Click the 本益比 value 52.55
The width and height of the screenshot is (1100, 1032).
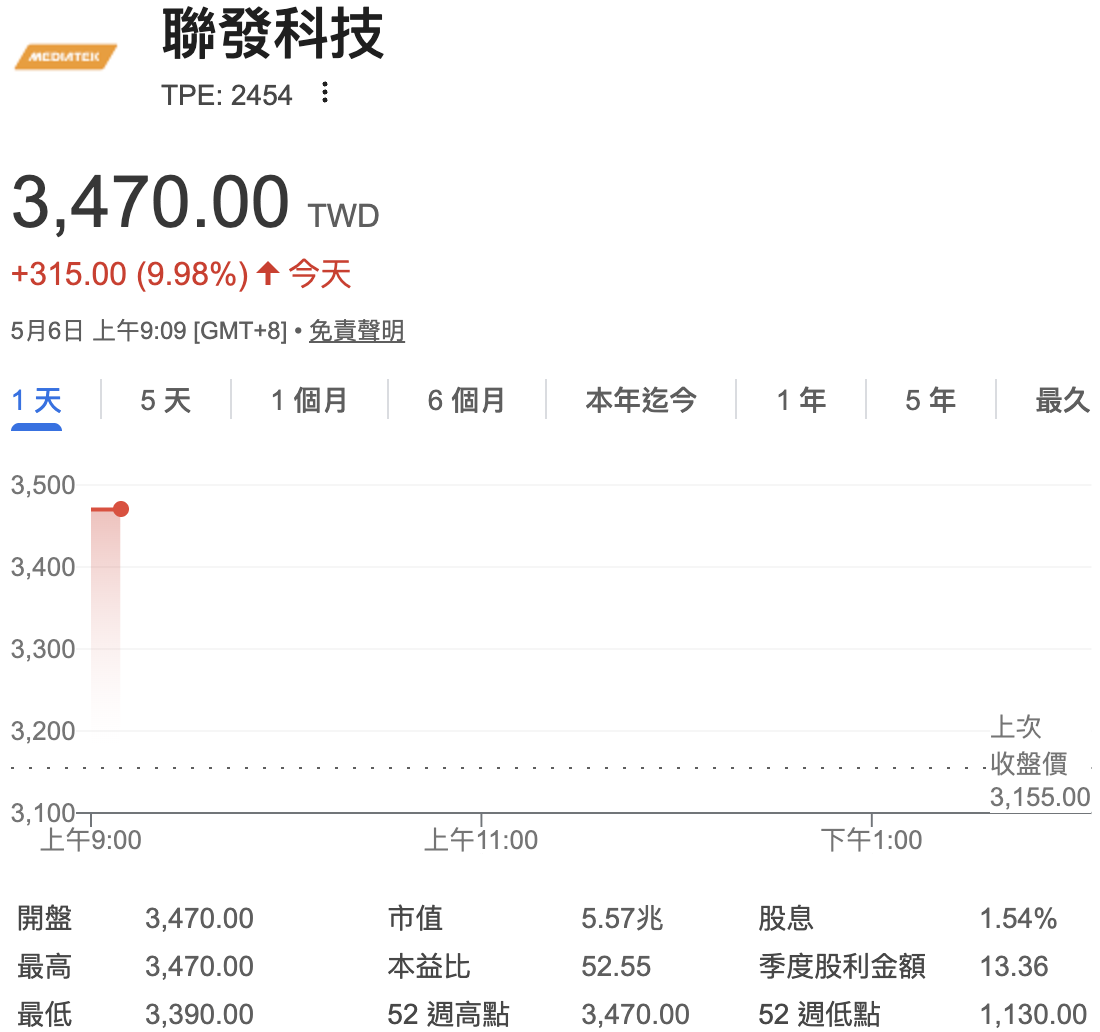pyautogui.click(x=616, y=966)
